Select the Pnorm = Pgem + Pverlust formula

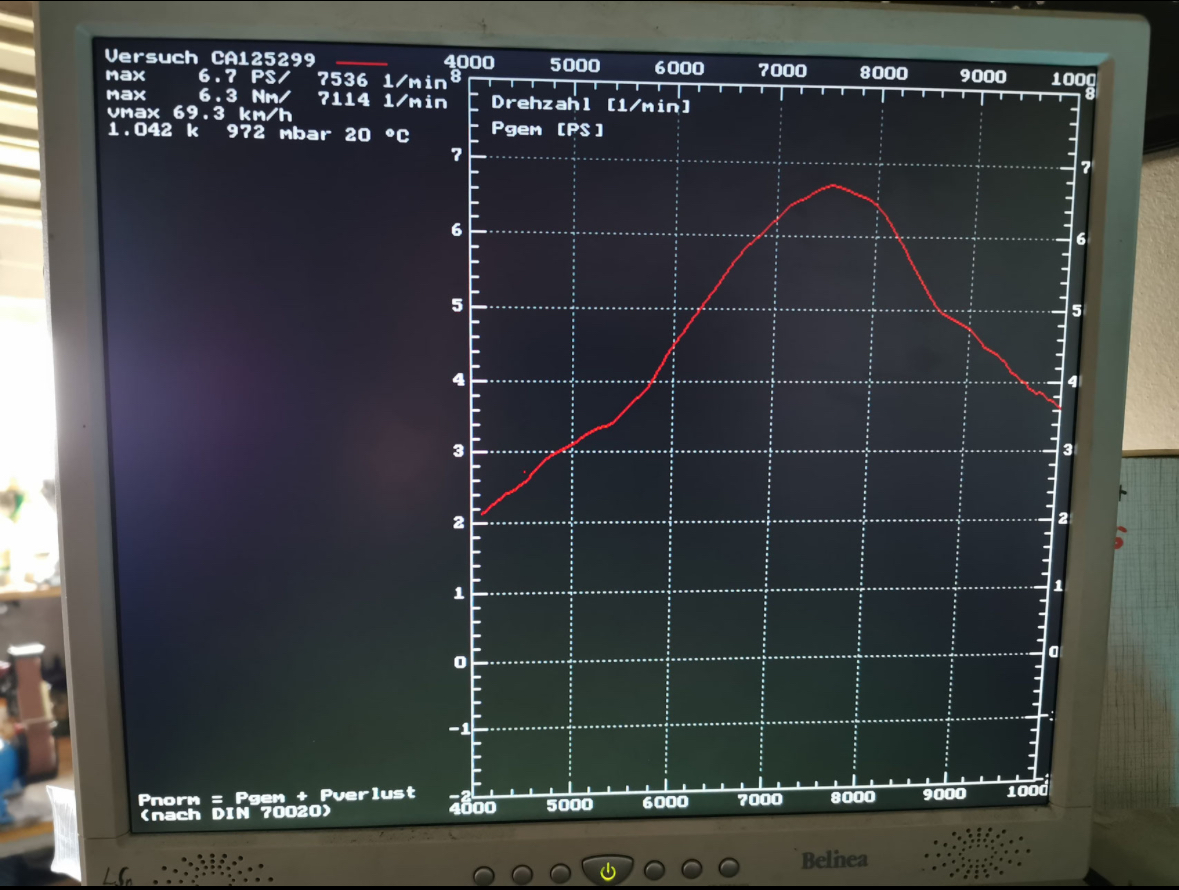coord(277,796)
